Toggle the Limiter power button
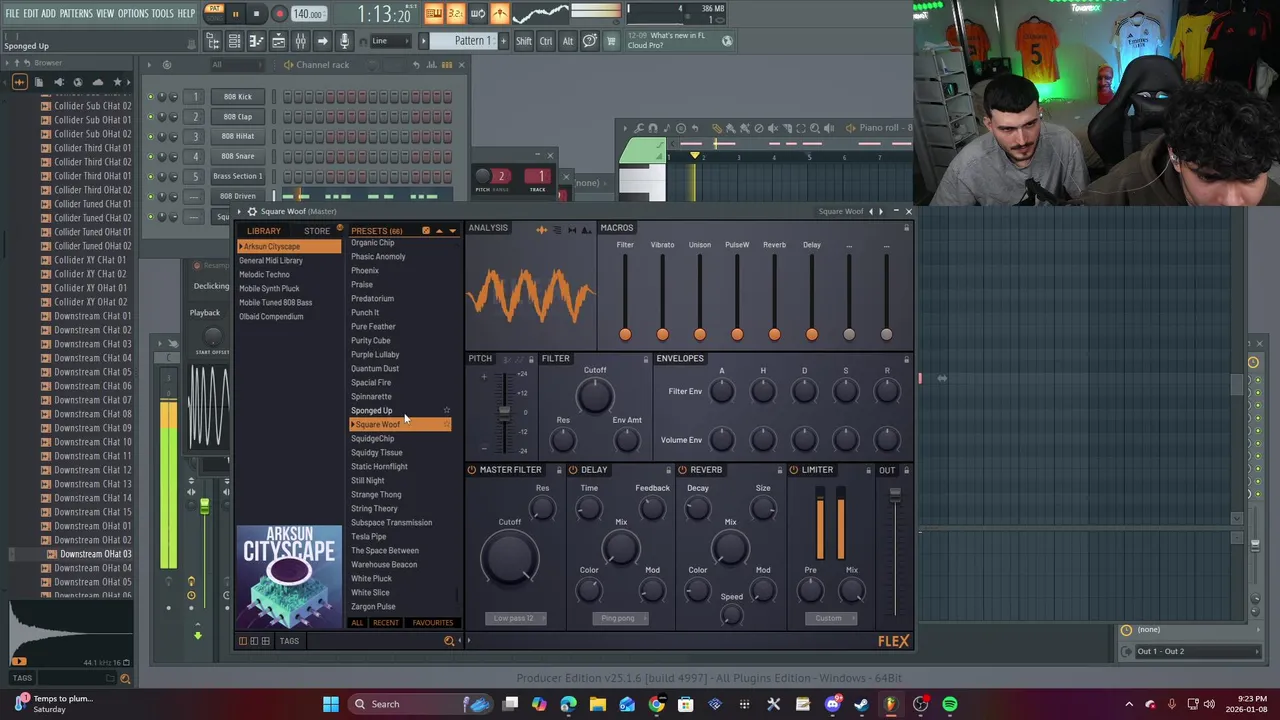This screenshot has width=1280, height=720. pyautogui.click(x=794, y=470)
